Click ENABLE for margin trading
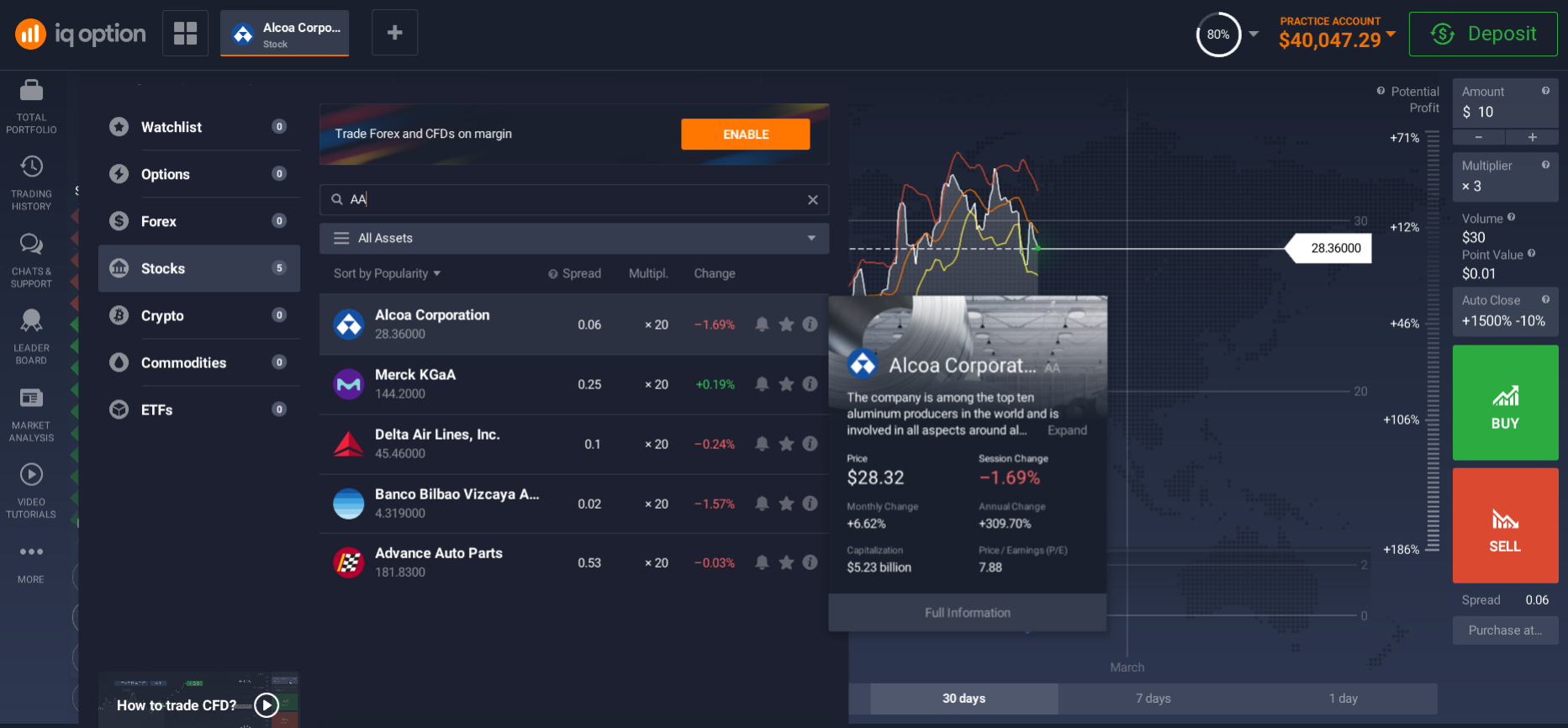 [746, 135]
